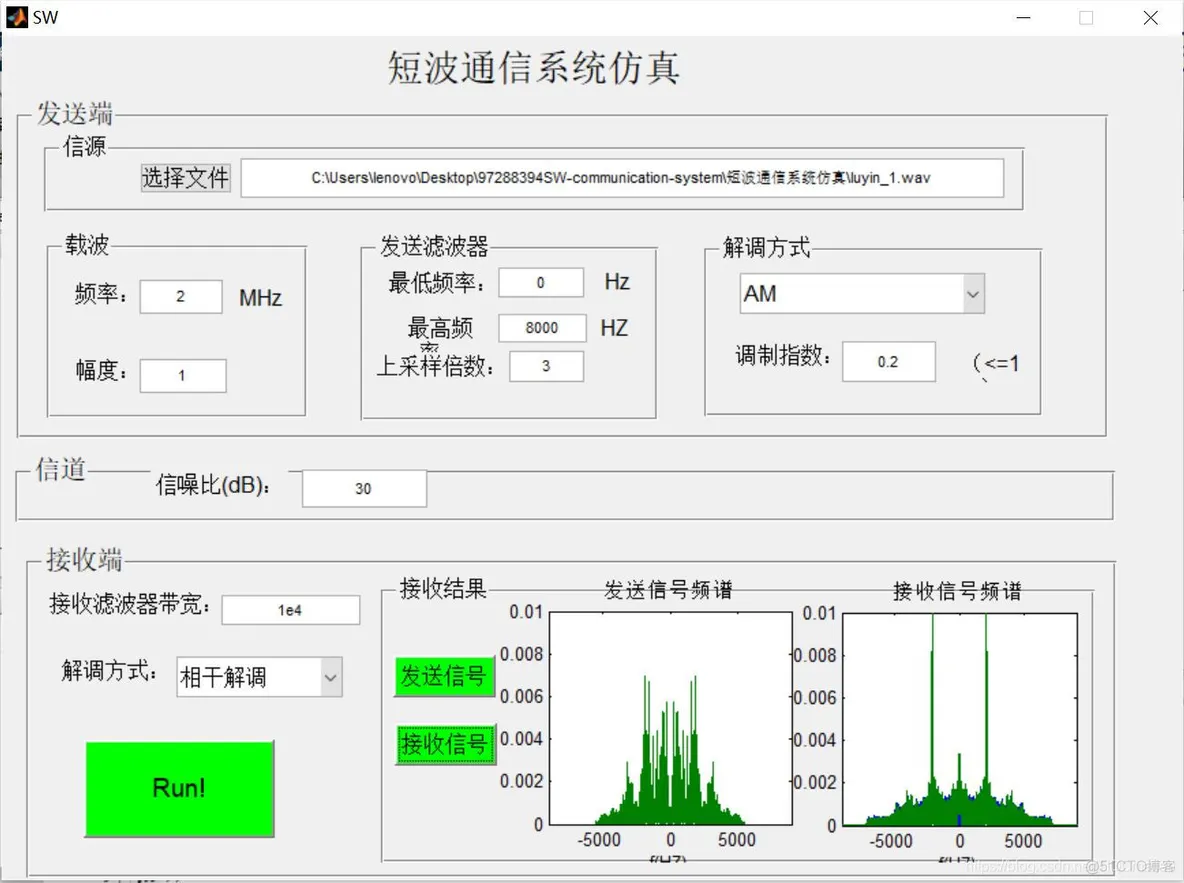Click the green Run! button
The width and height of the screenshot is (1184, 883).
pyautogui.click(x=179, y=788)
